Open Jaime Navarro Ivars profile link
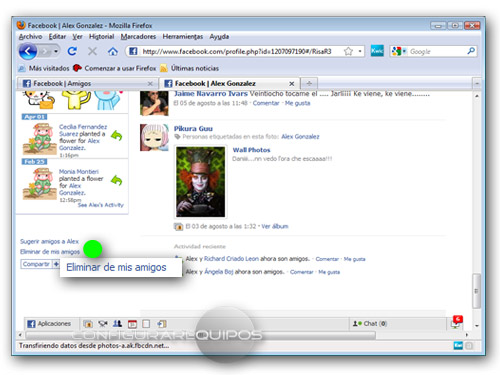This screenshot has width=500, height=375. point(211,94)
